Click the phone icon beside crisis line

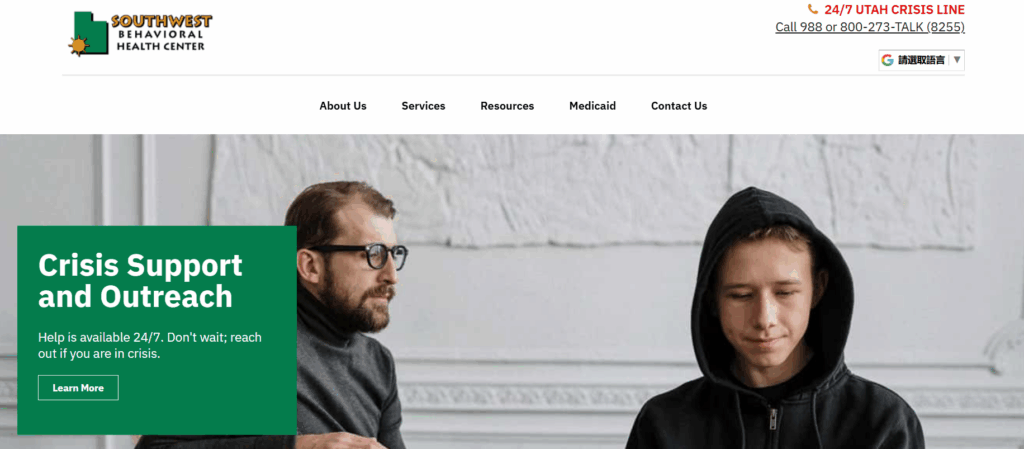click(x=812, y=9)
